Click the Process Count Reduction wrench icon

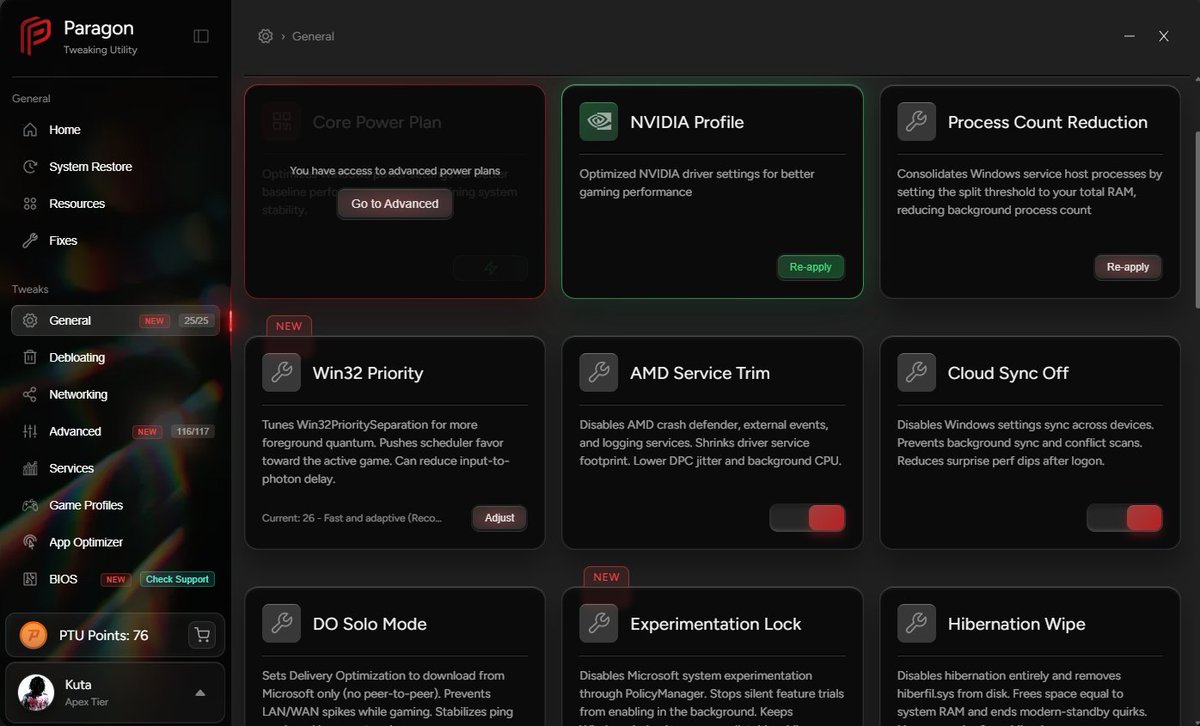[916, 122]
